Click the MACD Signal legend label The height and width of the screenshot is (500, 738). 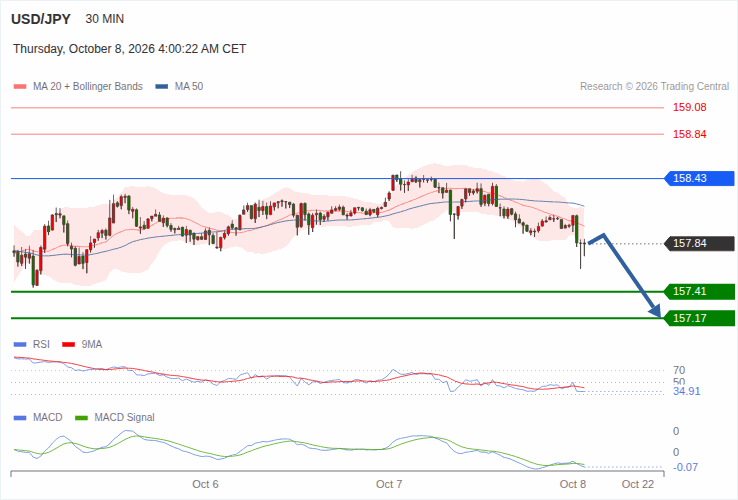(x=124, y=418)
